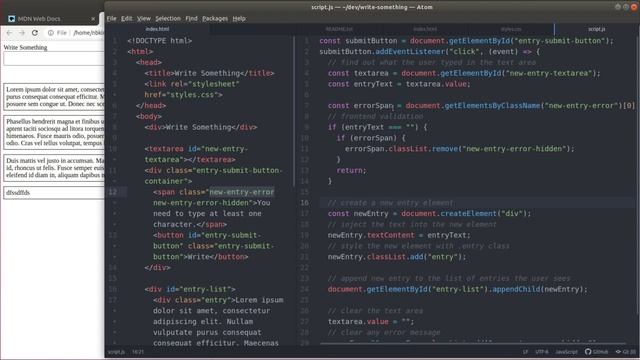Click the Phasellus hendrerit entry in browser
The image size is (640, 360).
54,132
